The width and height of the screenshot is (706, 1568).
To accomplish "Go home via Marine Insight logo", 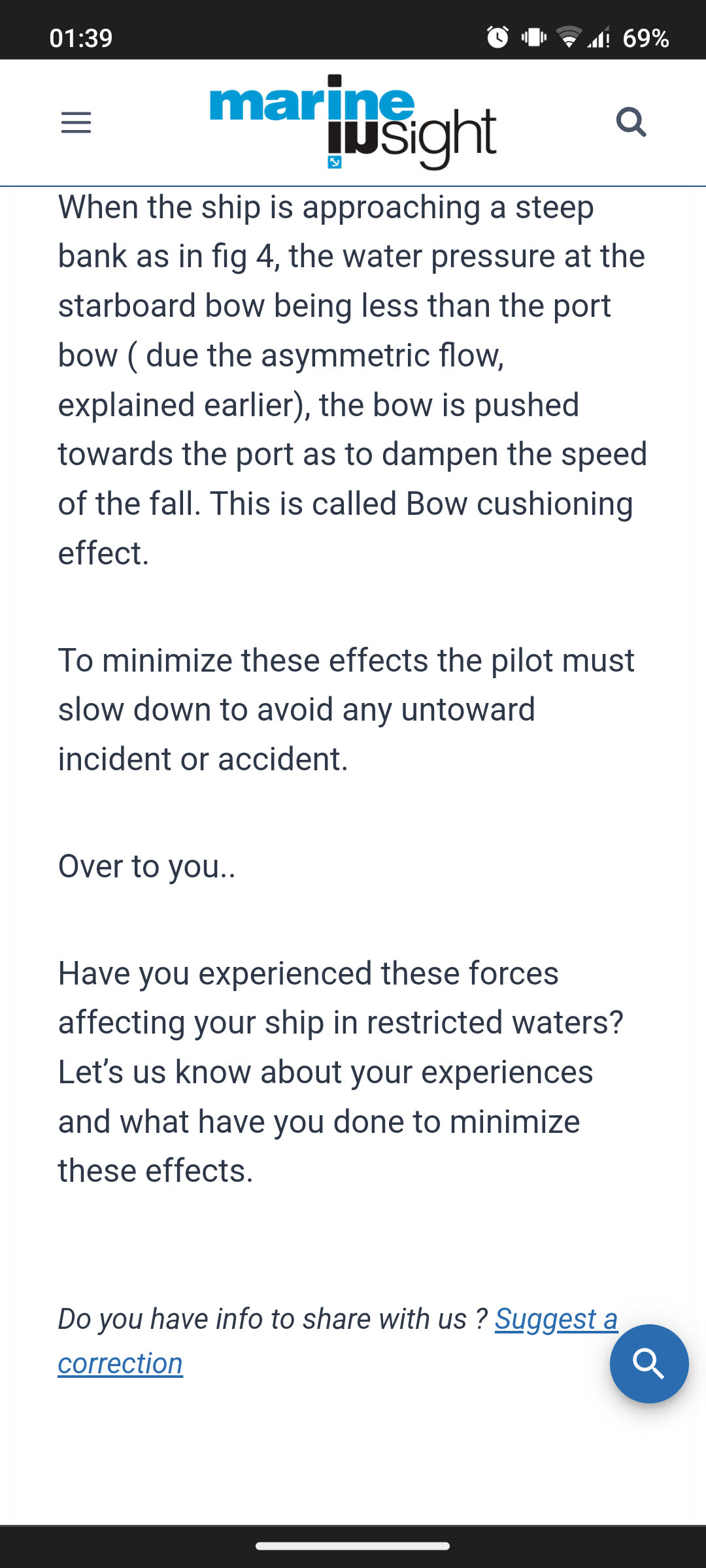I will [x=352, y=122].
